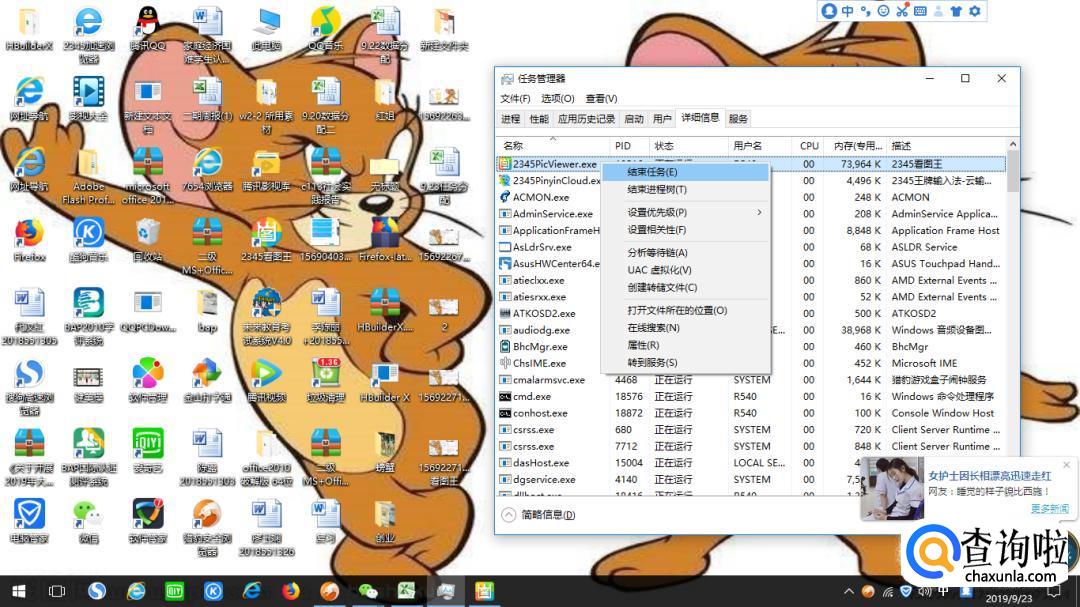Screen dimensions: 1080x607
Task: Open the HBuilderX desktop icon at top-left
Action: click(x=29, y=30)
